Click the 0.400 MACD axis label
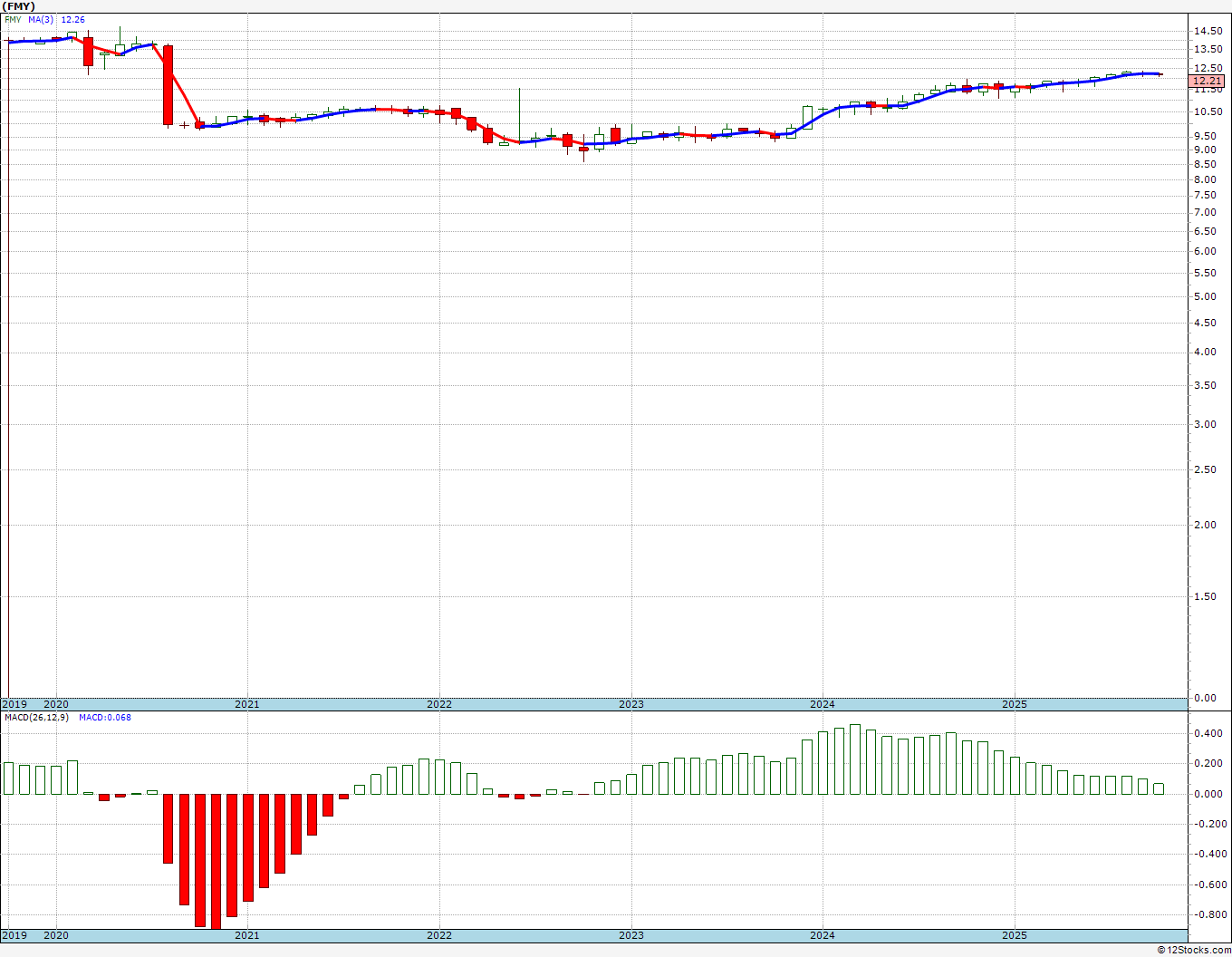Image resolution: width=1232 pixels, height=957 pixels. tap(1208, 734)
